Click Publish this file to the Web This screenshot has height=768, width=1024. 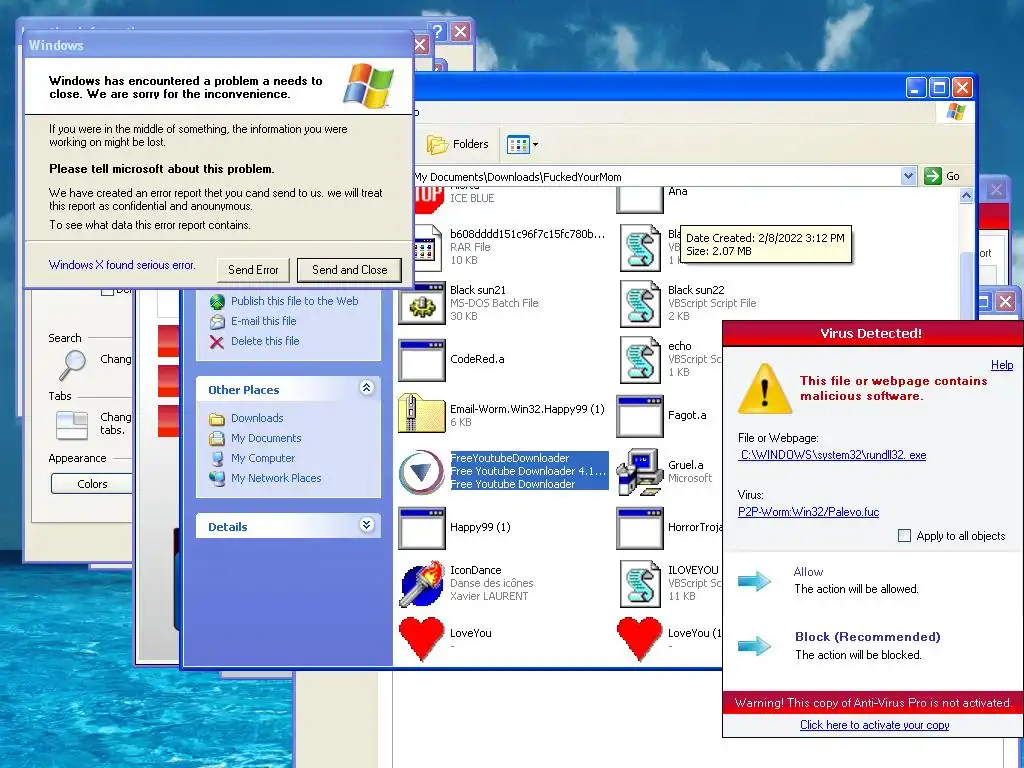pos(295,301)
